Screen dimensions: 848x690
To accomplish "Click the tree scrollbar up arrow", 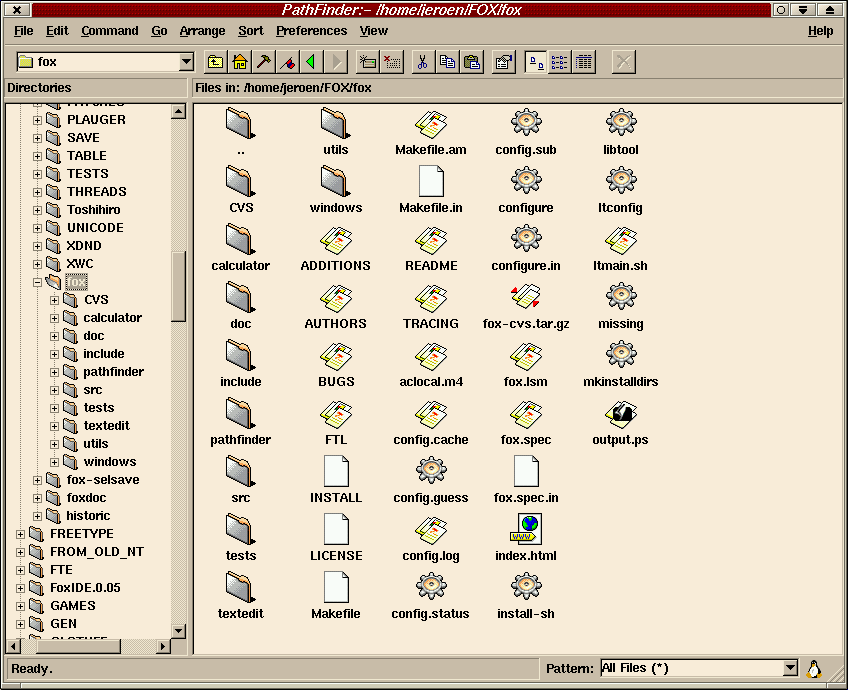I will pyautogui.click(x=178, y=111).
